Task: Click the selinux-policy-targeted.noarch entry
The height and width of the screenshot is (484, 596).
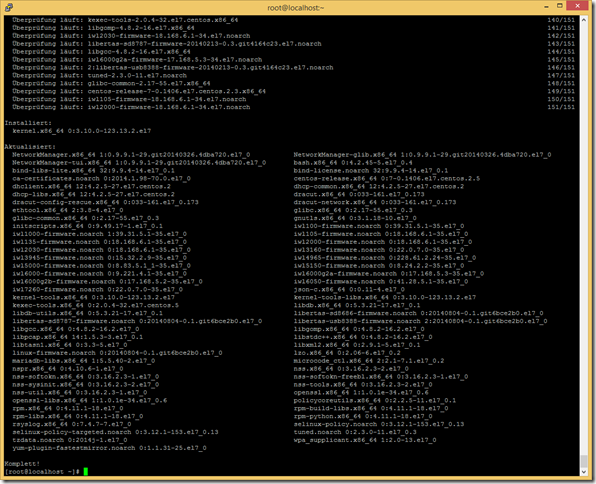Action: [x=115, y=432]
